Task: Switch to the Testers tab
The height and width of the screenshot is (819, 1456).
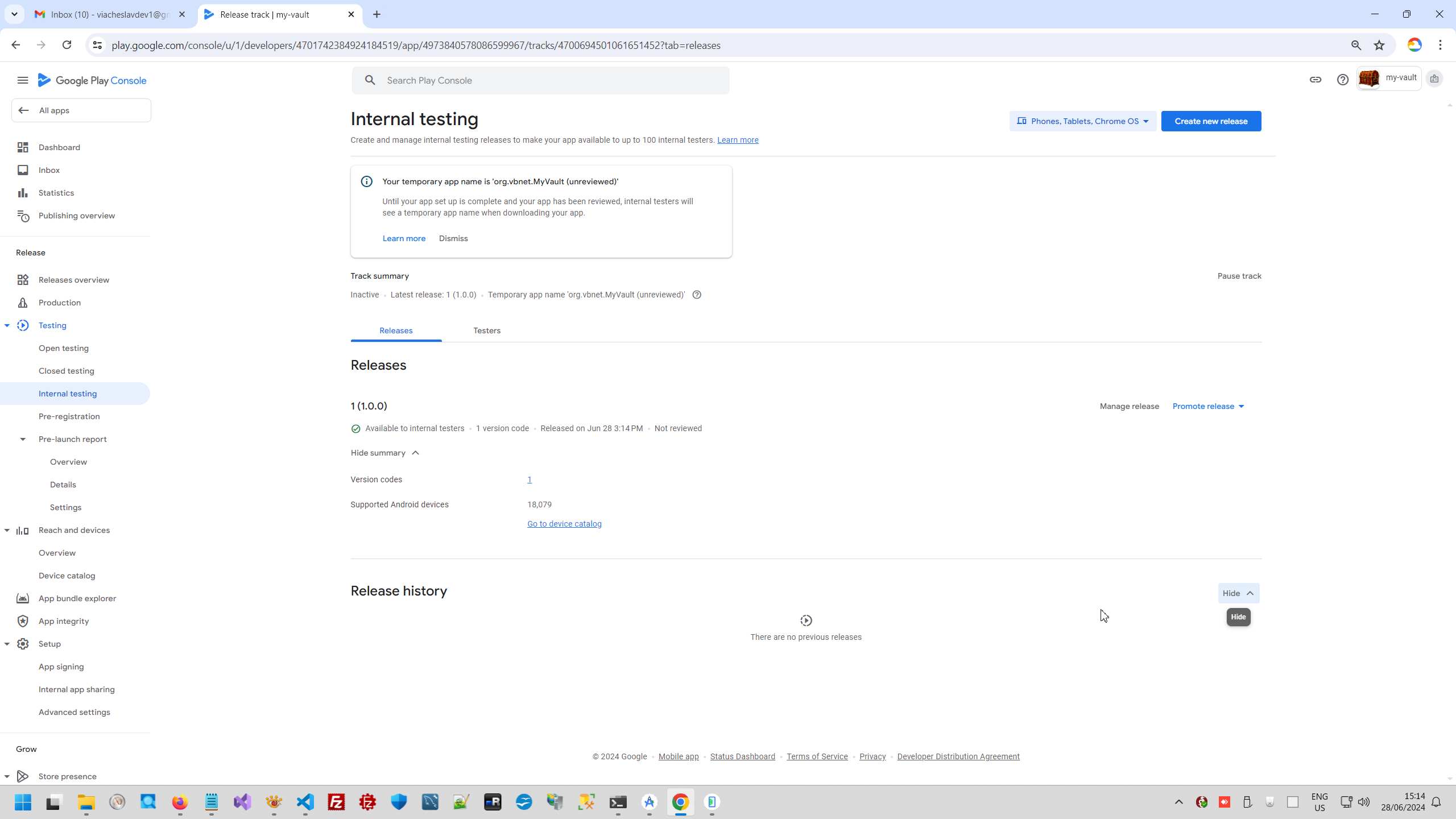Action: 487,330
